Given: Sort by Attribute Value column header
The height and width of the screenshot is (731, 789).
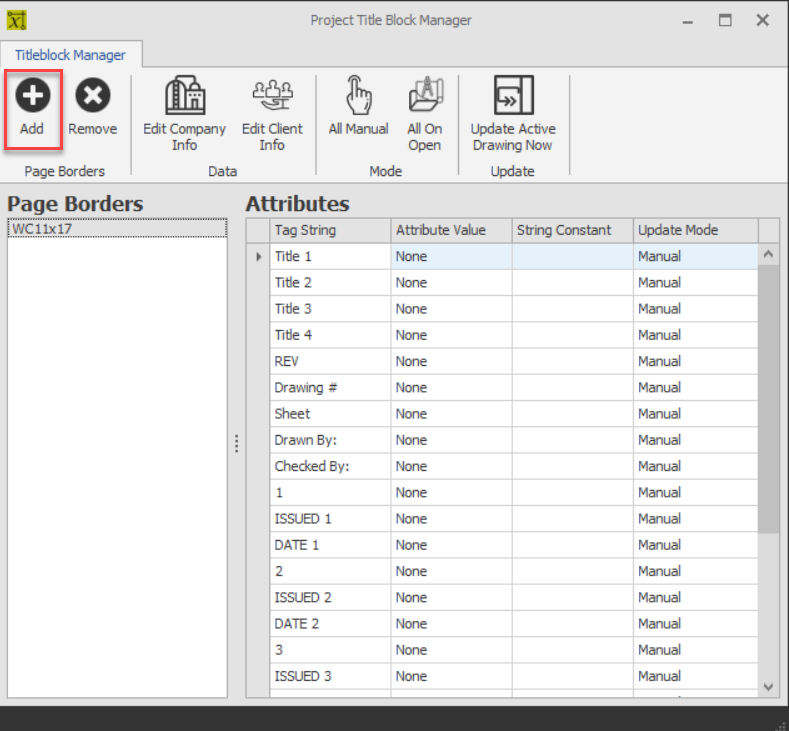Looking at the screenshot, I should (x=451, y=230).
